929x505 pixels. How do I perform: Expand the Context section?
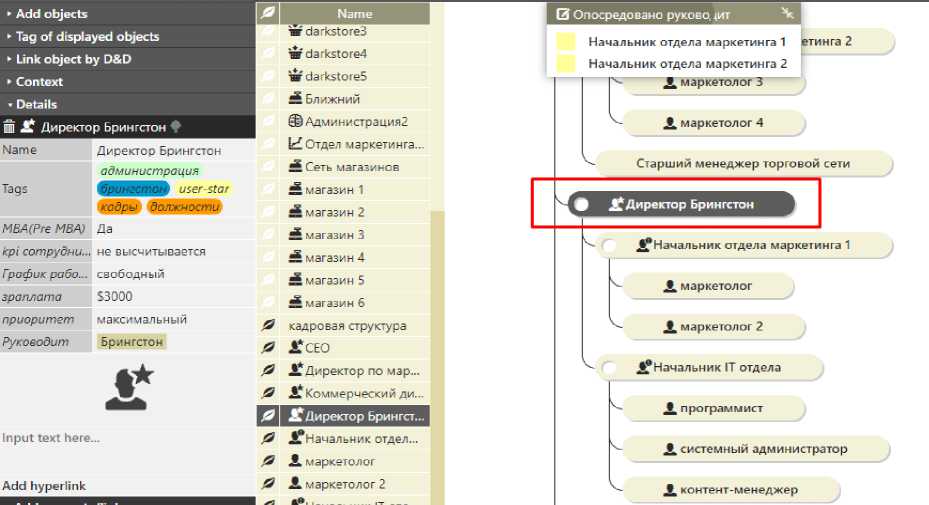(x=127, y=81)
